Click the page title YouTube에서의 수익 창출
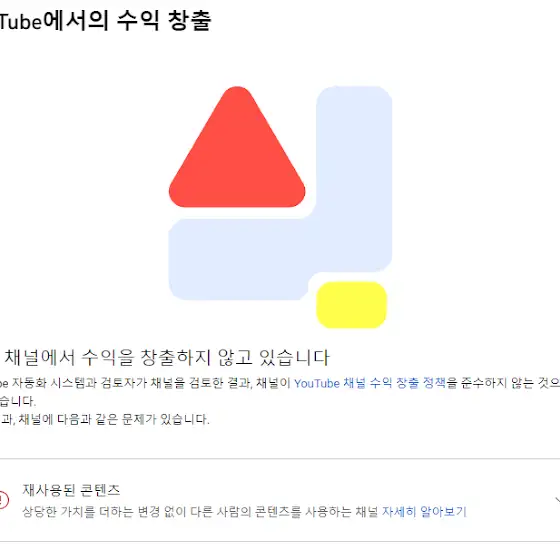 tap(106, 20)
